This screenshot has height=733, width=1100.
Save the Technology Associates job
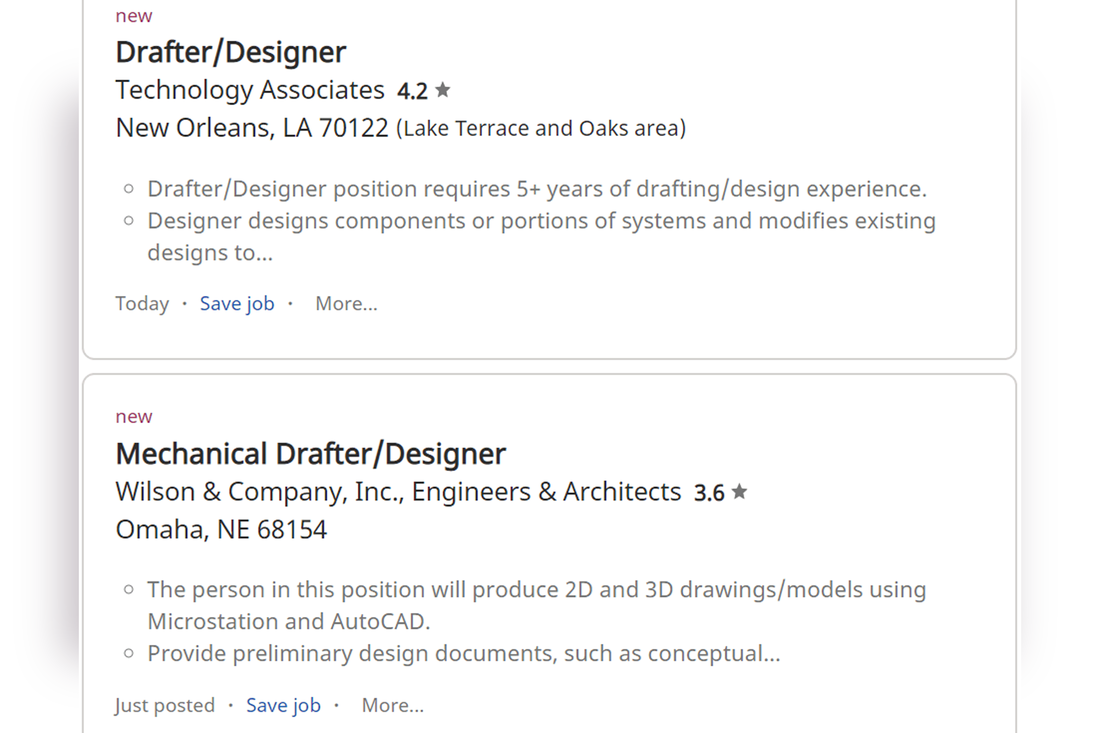(x=237, y=304)
